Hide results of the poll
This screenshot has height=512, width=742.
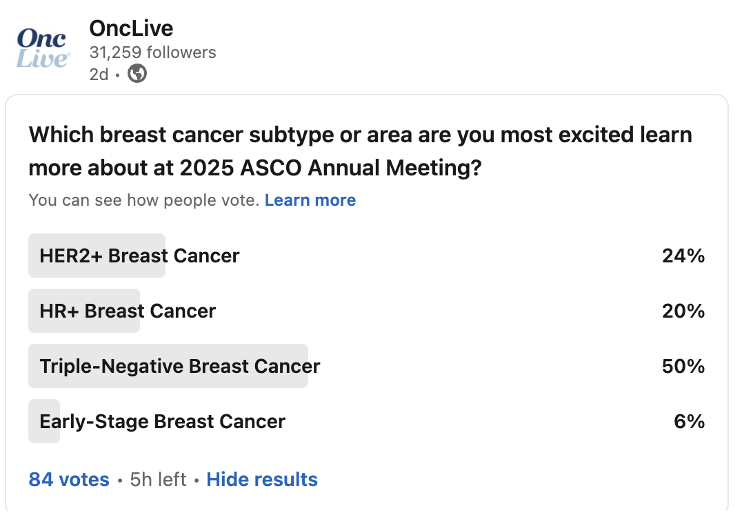[262, 479]
